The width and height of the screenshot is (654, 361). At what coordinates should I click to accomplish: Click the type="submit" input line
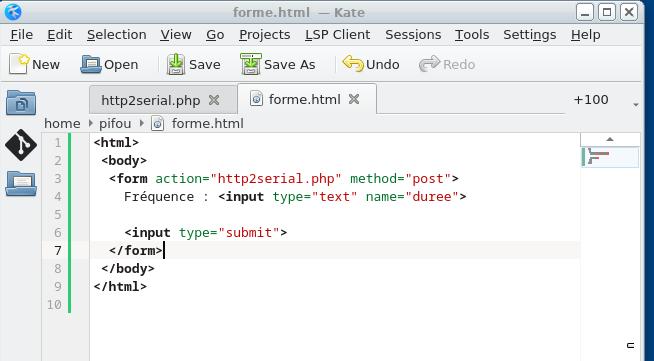[206, 233]
